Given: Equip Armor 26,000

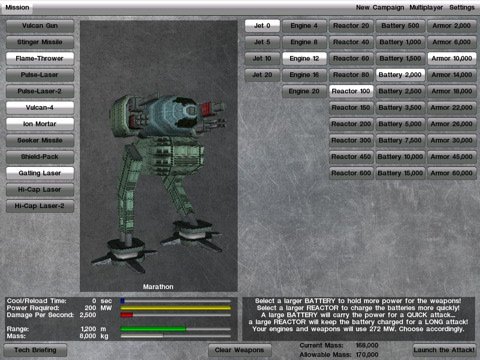Looking at the screenshot, I should pos(452,124).
